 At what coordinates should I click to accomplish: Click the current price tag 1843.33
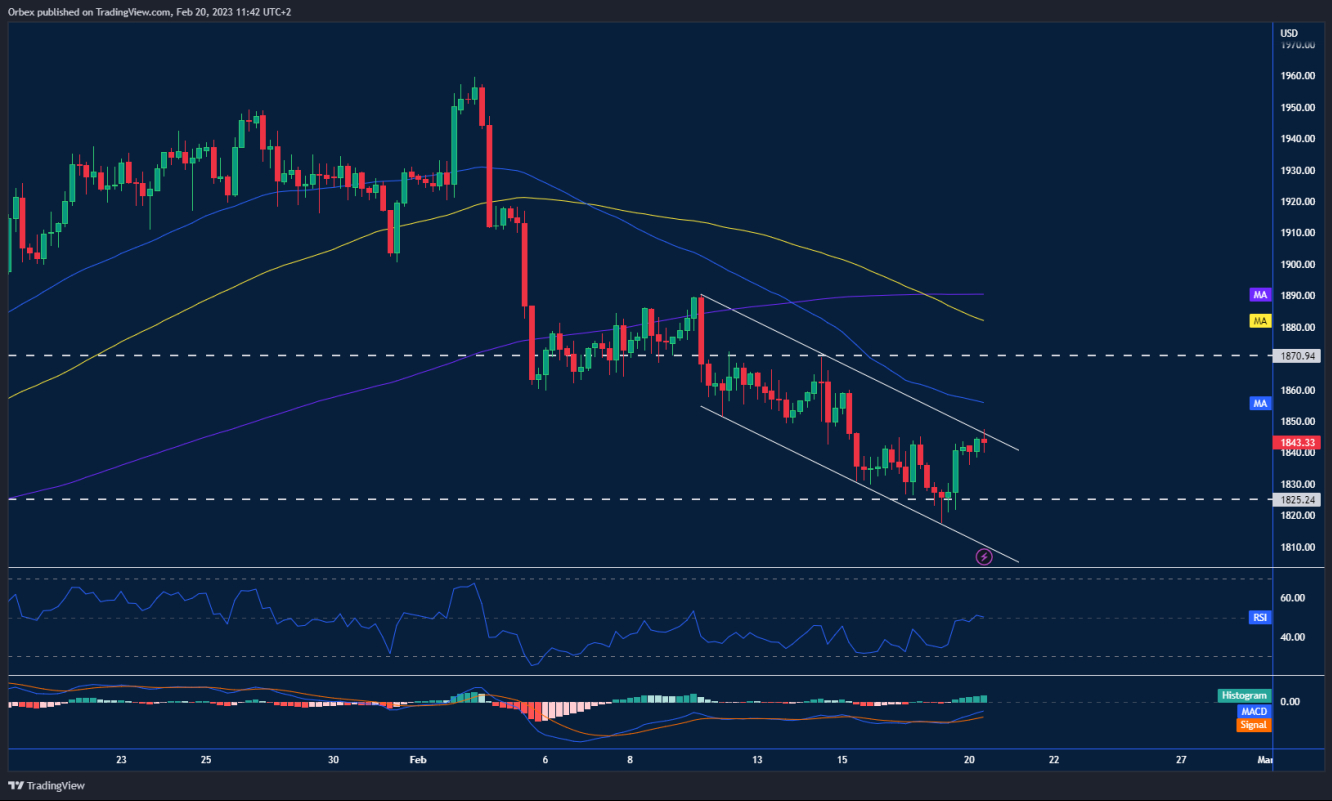(x=1295, y=442)
